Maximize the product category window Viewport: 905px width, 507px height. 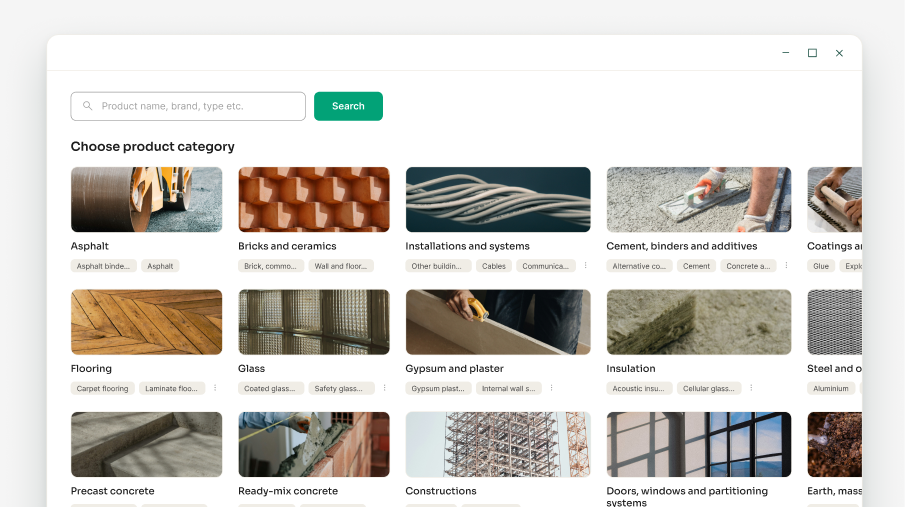pos(812,53)
